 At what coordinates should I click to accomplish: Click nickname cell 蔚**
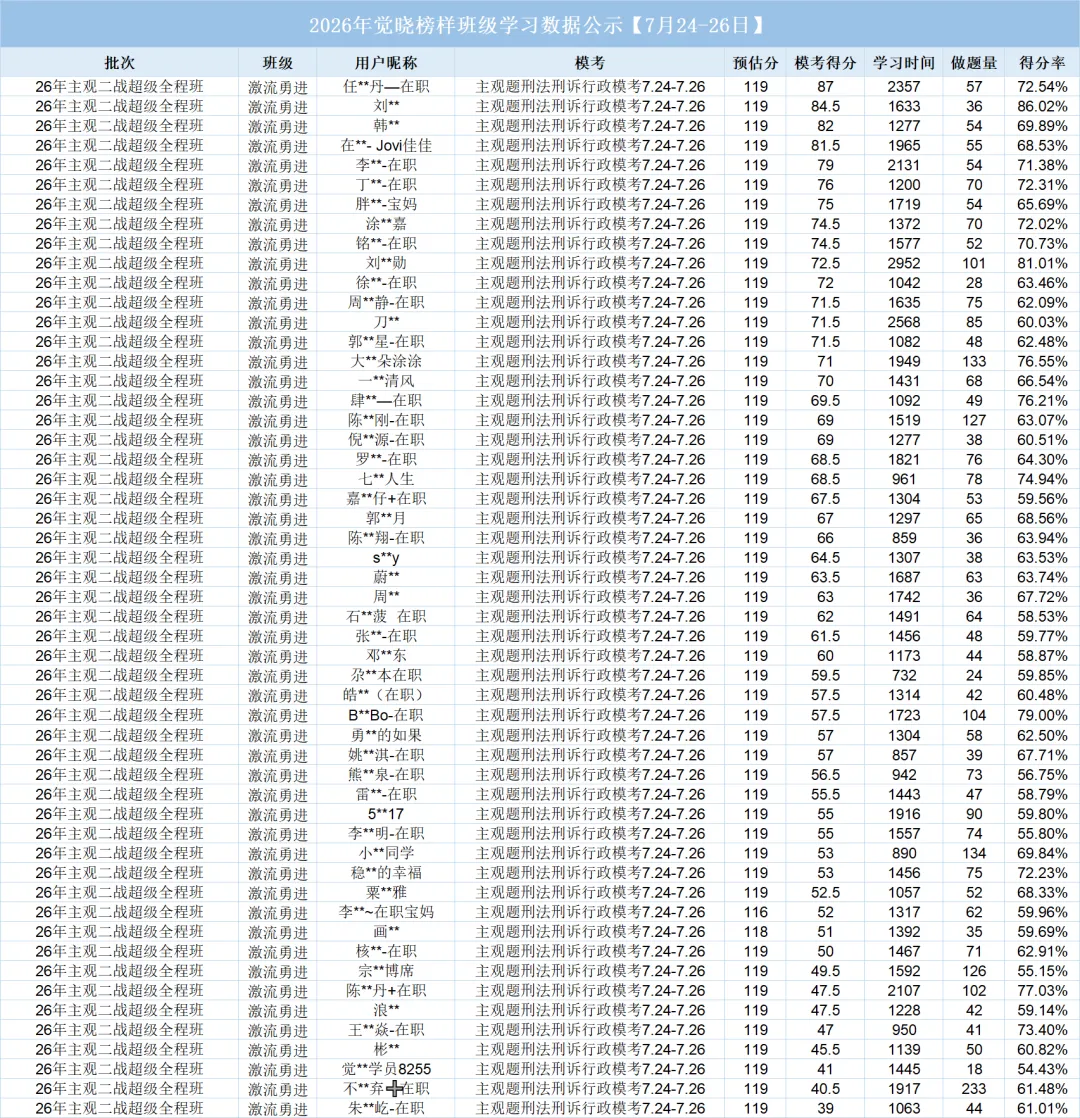coord(386,577)
